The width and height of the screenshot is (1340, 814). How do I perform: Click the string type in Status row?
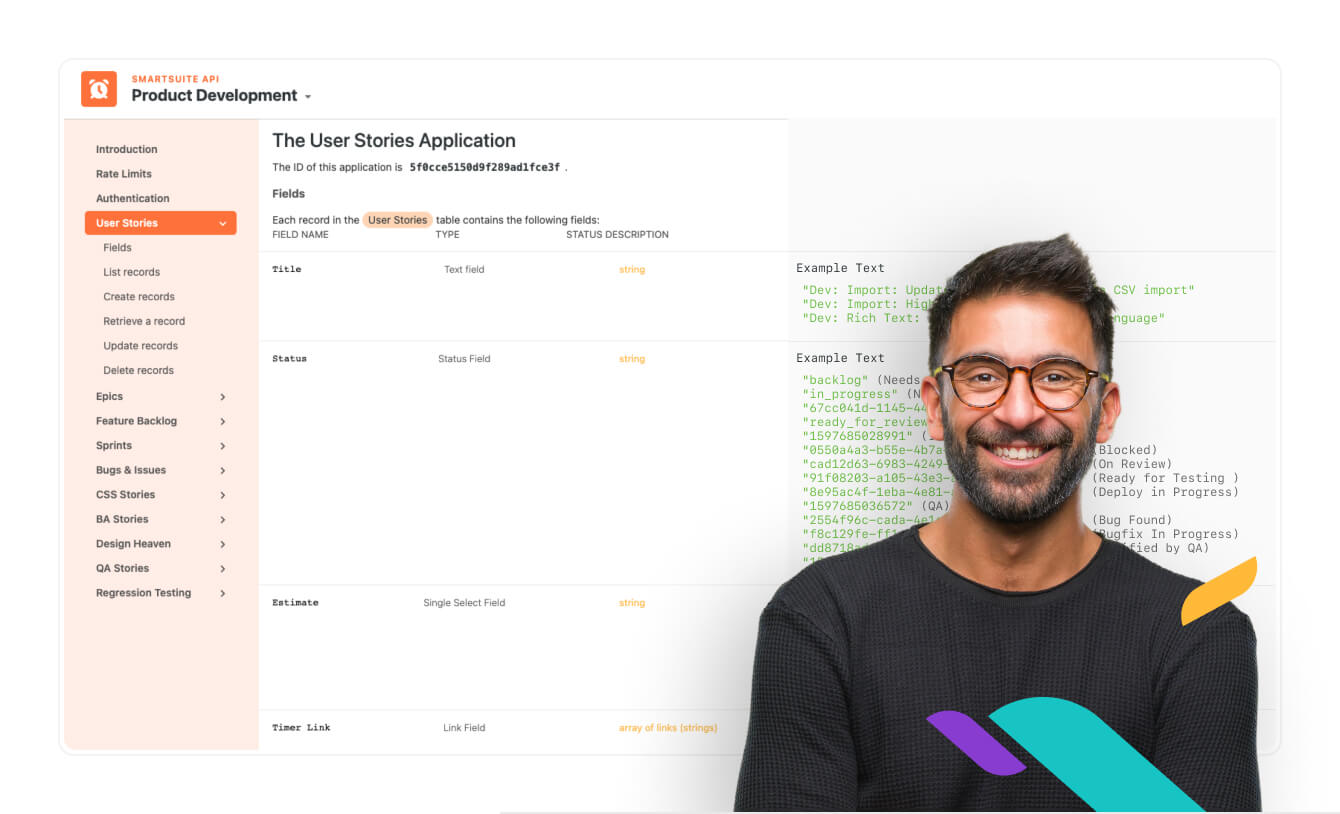click(632, 359)
